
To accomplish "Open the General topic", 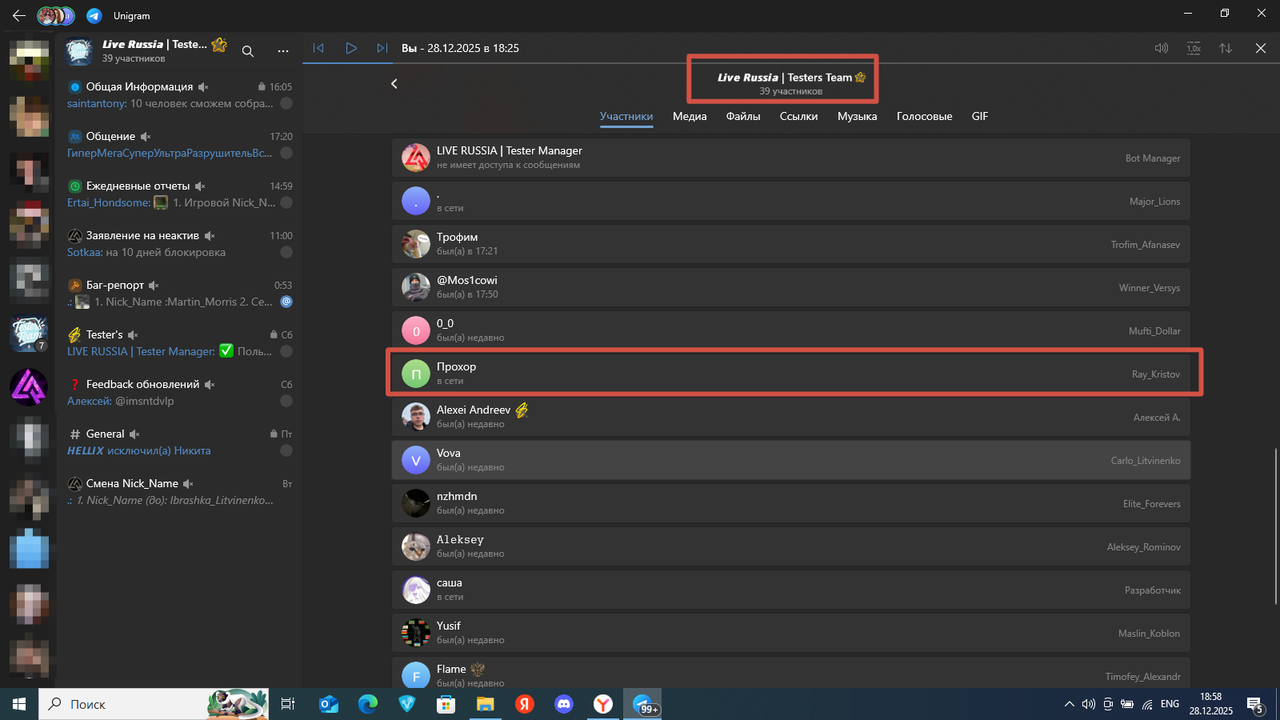I will (x=180, y=442).
